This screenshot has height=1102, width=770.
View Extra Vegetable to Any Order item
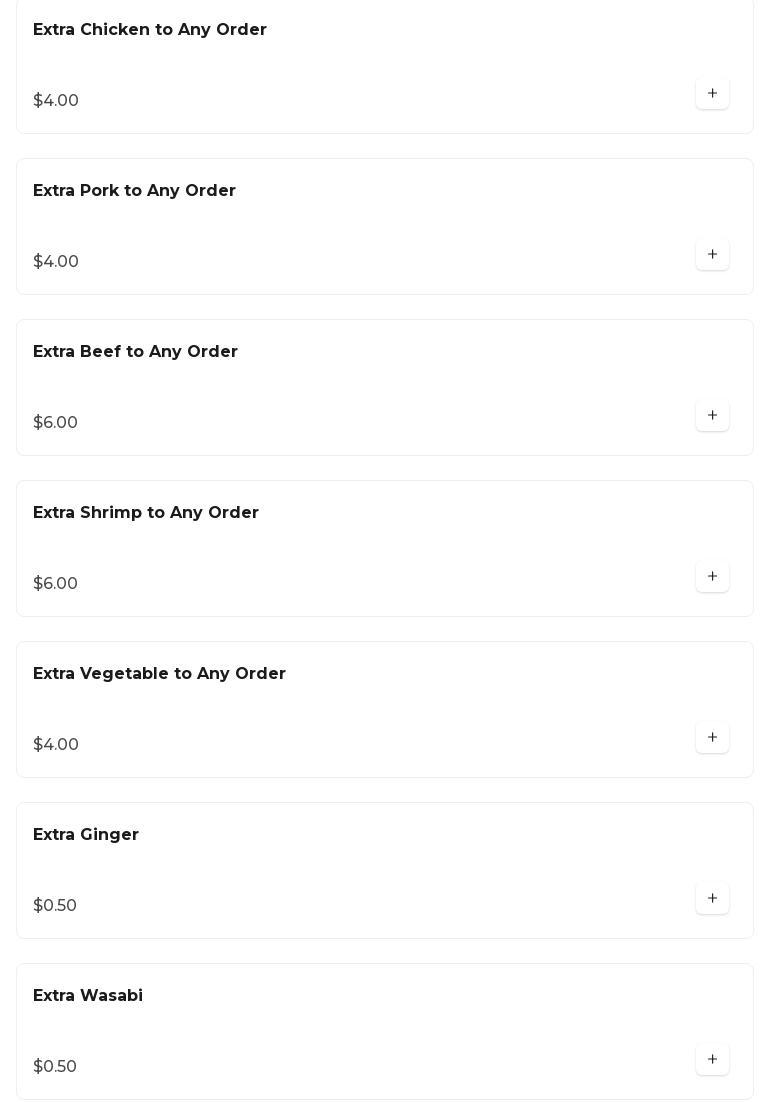(159, 674)
